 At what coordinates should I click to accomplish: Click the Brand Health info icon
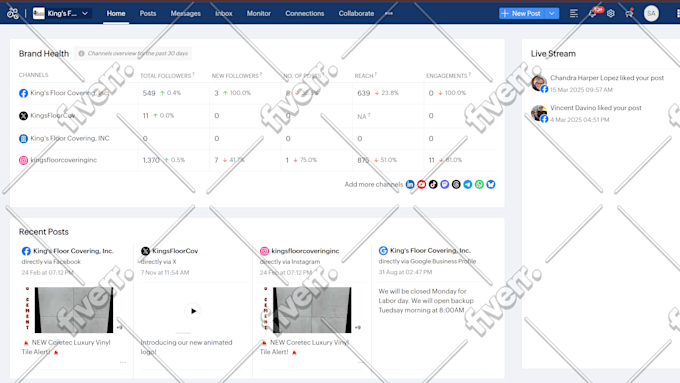[x=81, y=53]
